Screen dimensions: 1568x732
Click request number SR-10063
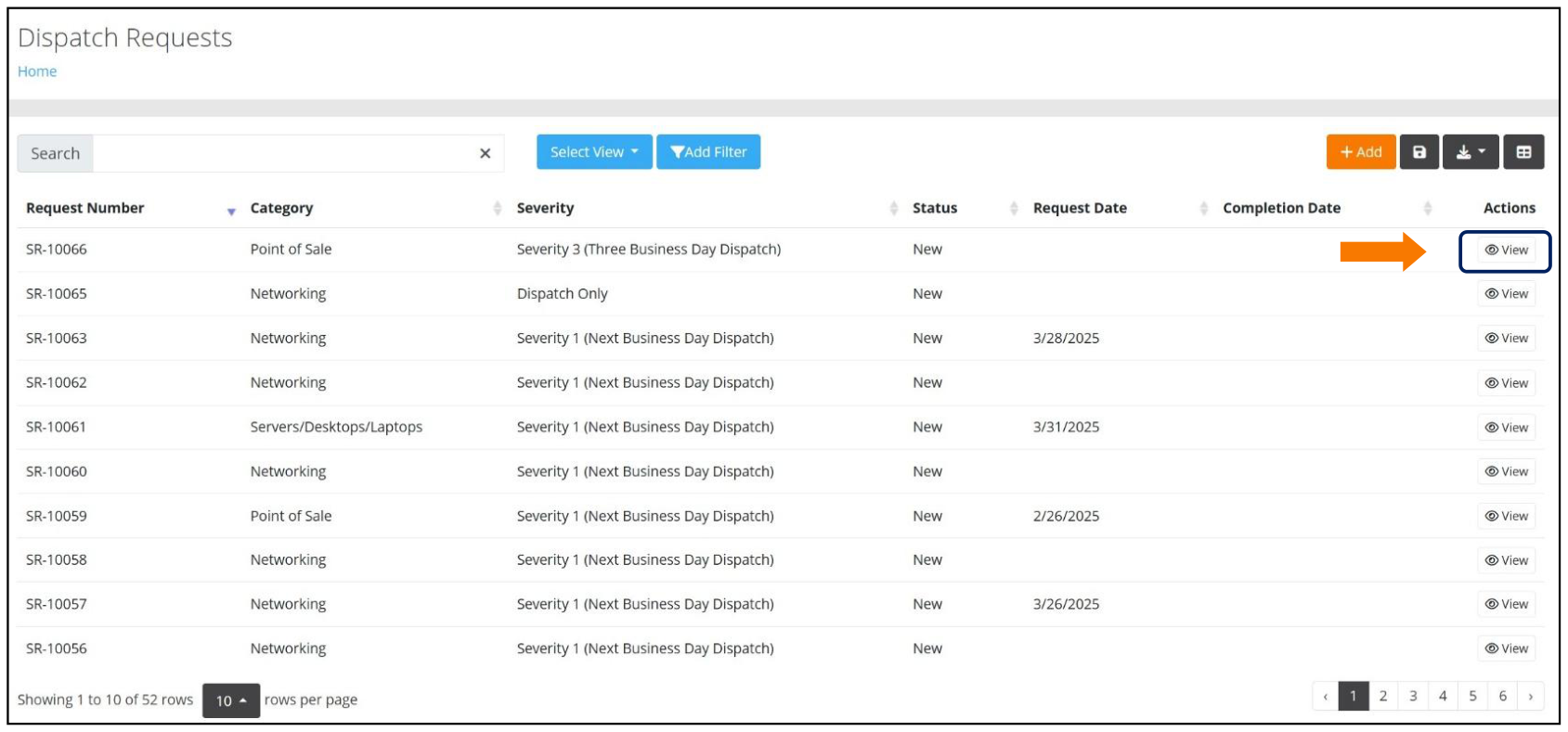[57, 339]
